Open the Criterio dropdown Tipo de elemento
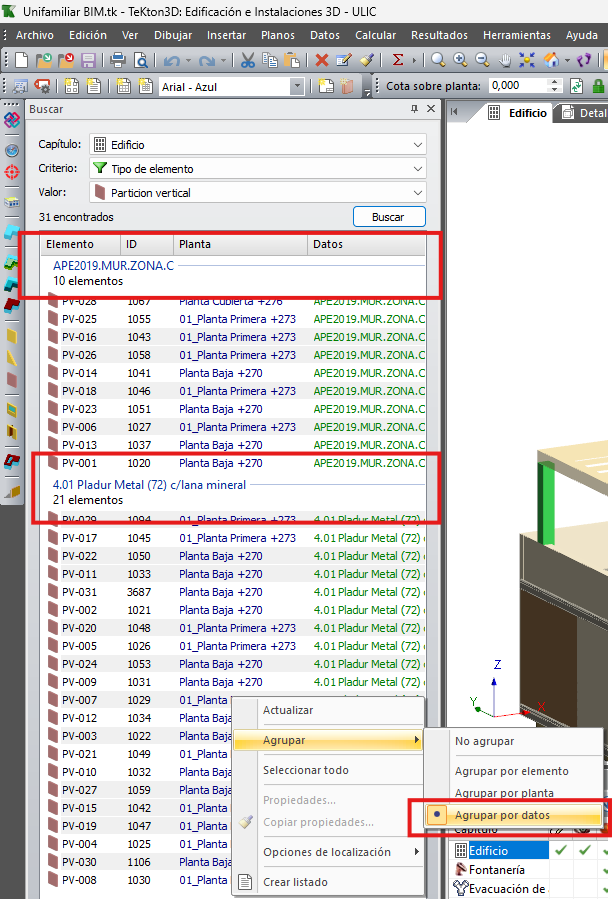Viewport: 613px width, 899px height. [x=257, y=169]
